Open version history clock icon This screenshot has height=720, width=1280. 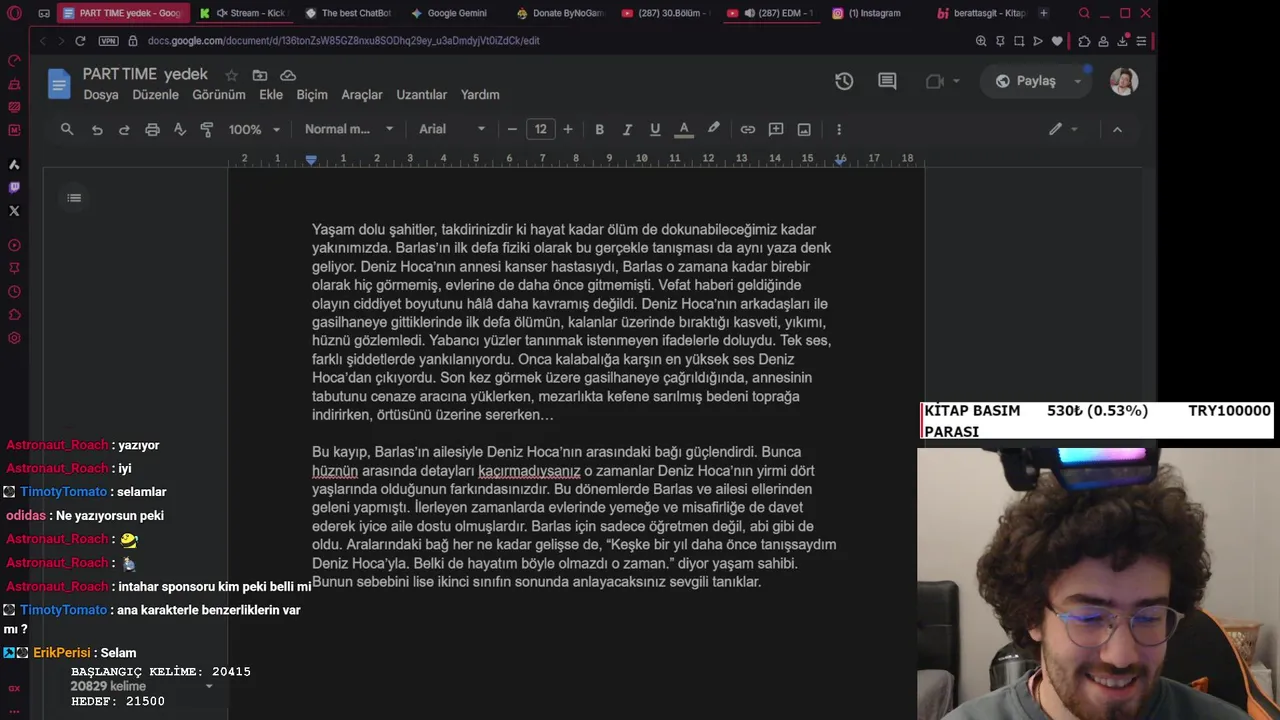pyautogui.click(x=844, y=81)
